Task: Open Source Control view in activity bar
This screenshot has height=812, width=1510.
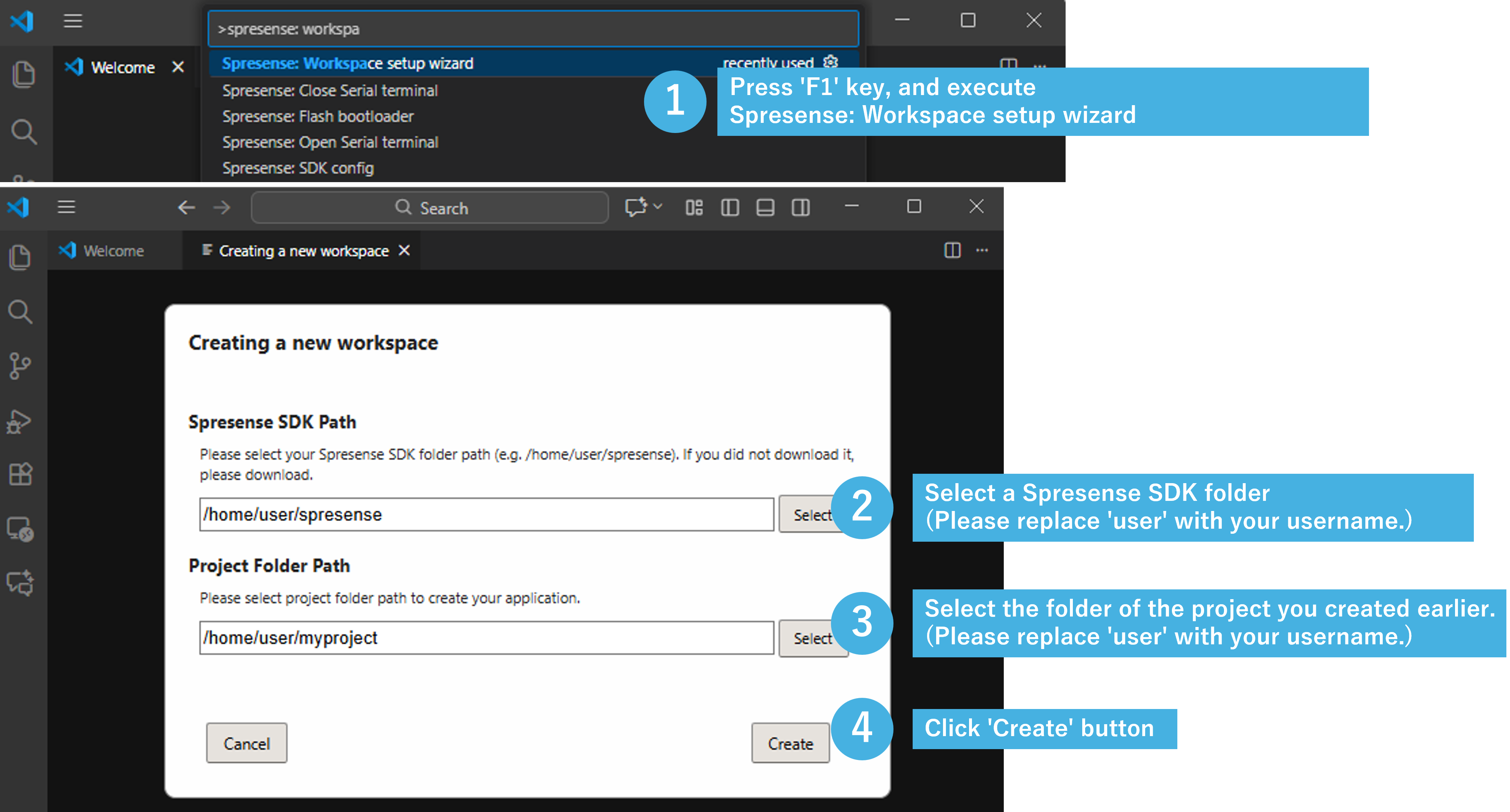Action: pyautogui.click(x=20, y=366)
